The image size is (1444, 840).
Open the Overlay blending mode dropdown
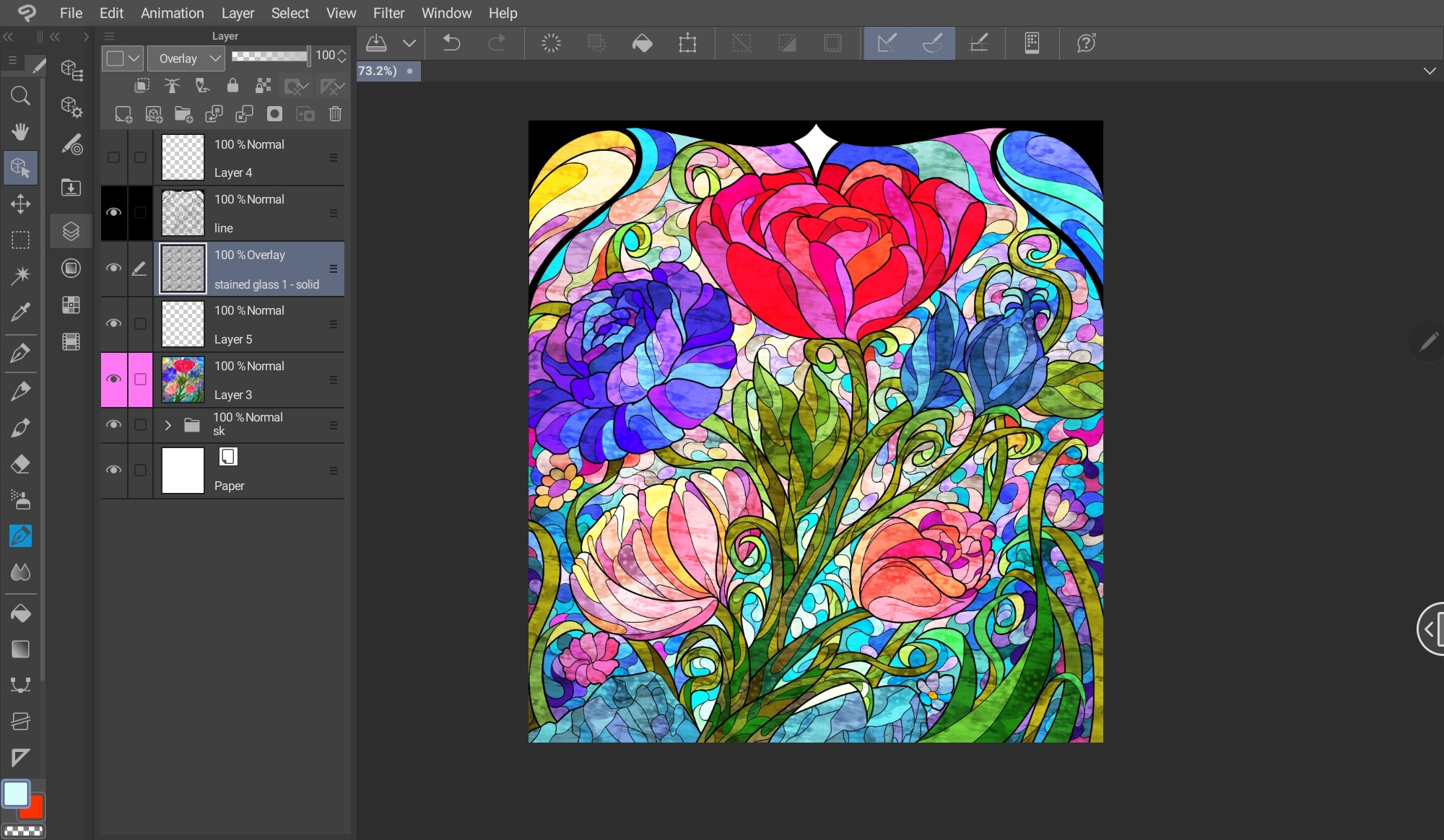pos(188,58)
